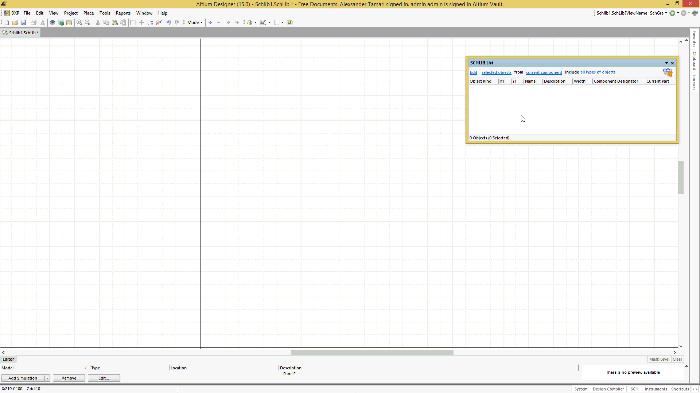Click the Save floppy disk icon
Image resolution: width=700 pixels, height=393 pixels.
coord(23,22)
